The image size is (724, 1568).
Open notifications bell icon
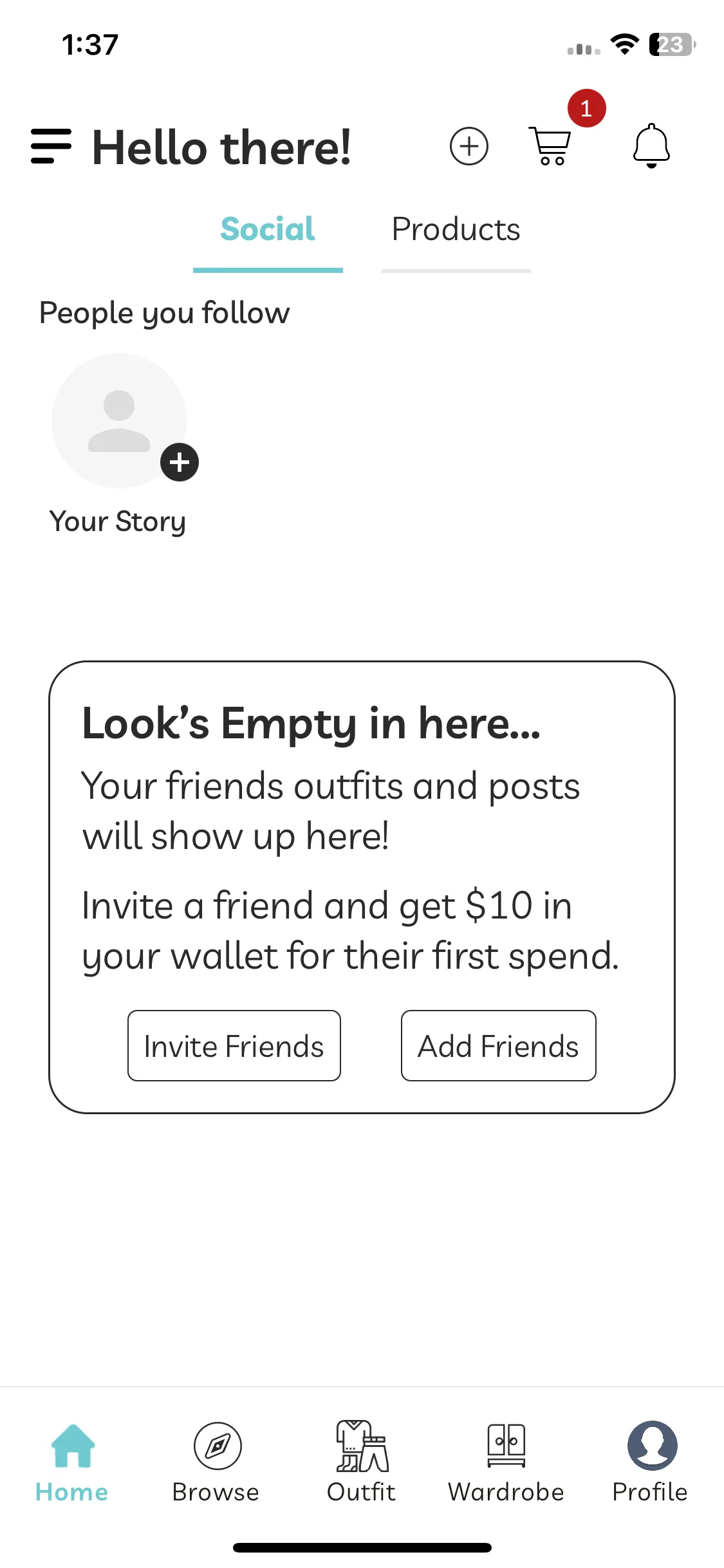click(x=651, y=145)
